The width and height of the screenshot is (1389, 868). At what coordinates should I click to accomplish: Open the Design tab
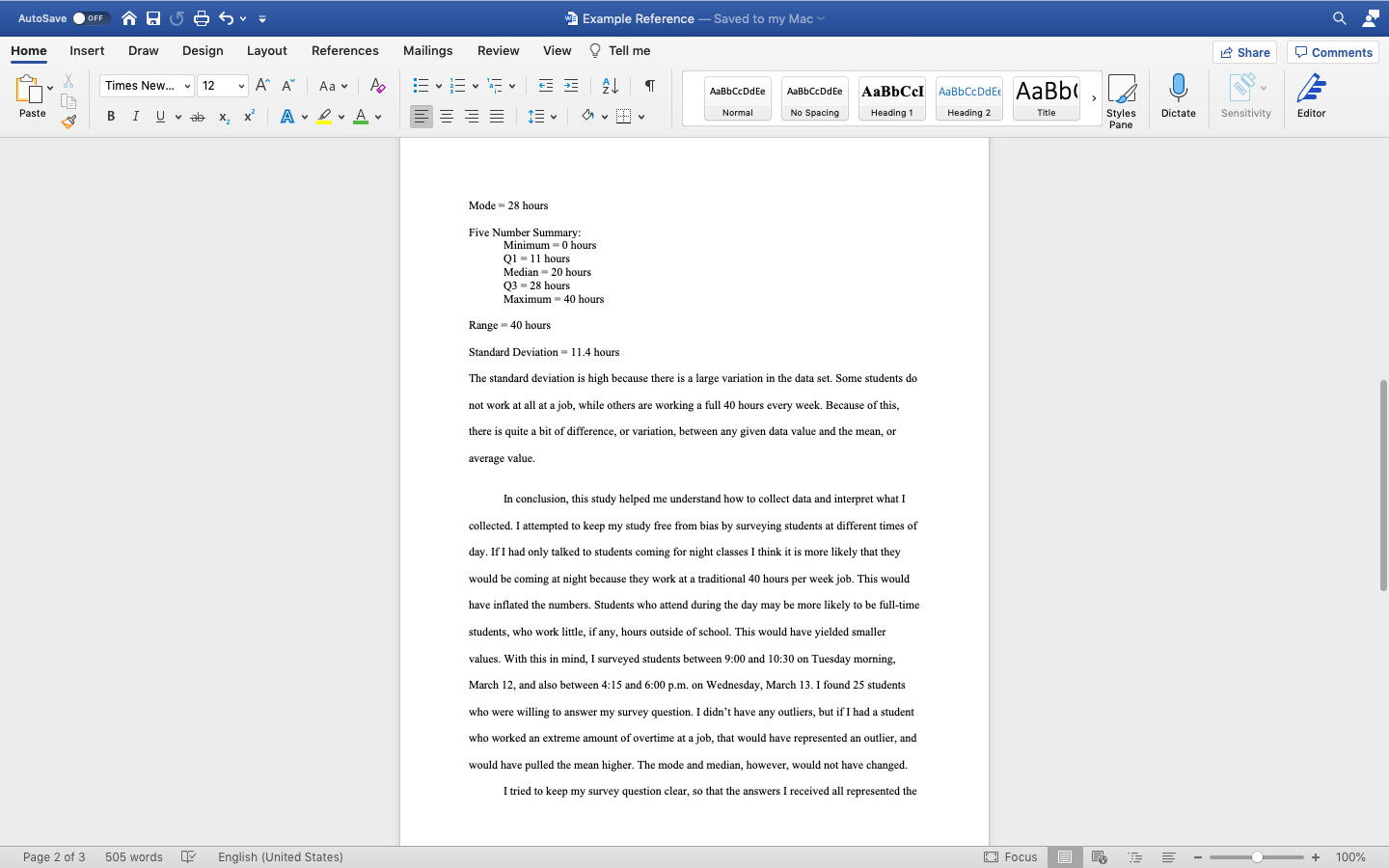203,50
